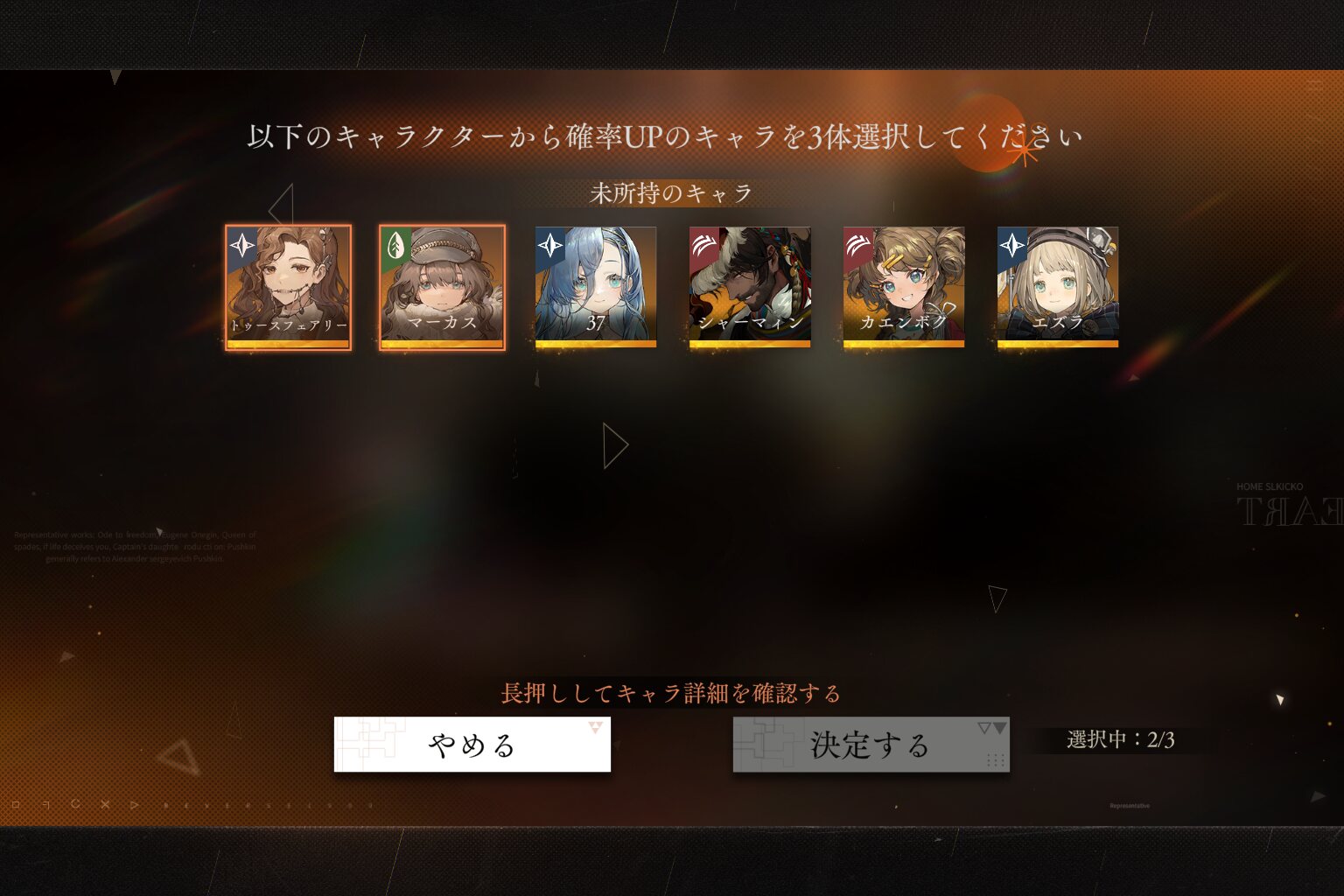Select the エズラ character card

tap(1058, 287)
